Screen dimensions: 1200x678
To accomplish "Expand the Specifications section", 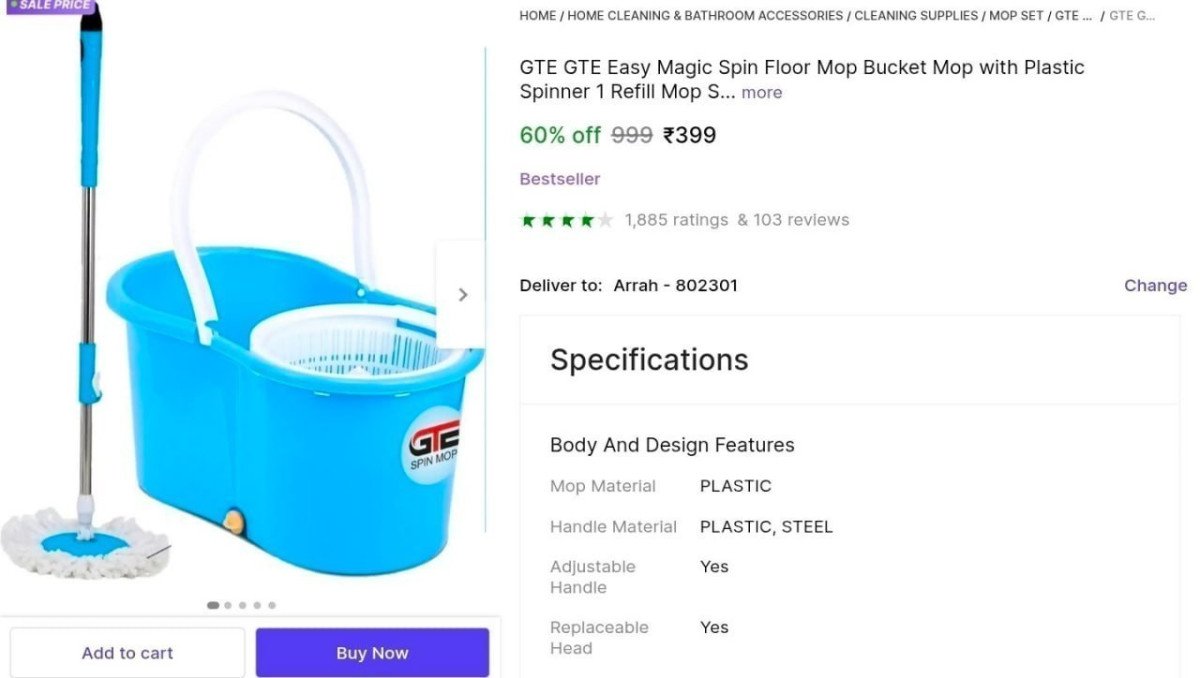I will [x=648, y=360].
